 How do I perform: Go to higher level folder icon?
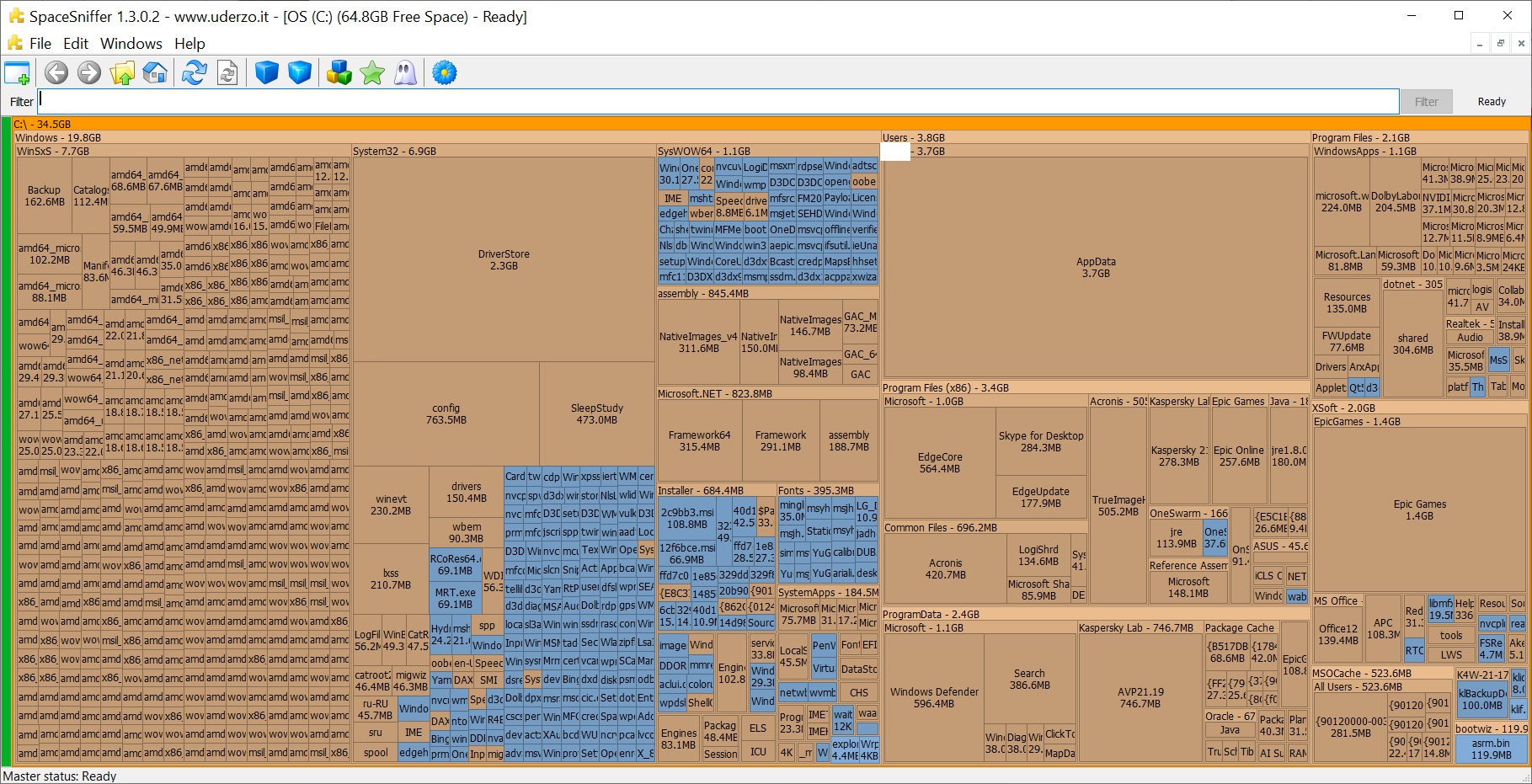pyautogui.click(x=122, y=73)
